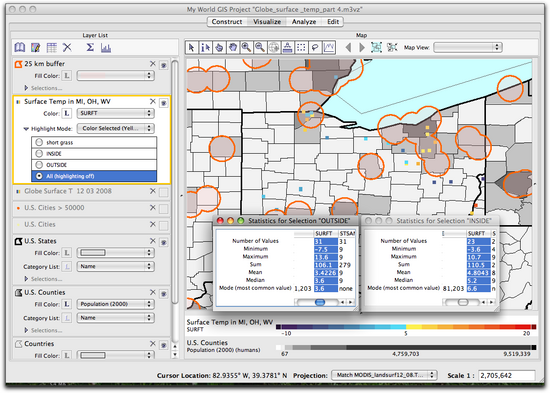The width and height of the screenshot is (550, 393).
Task: Select the lasso selection tool
Action: pyautogui.click(x=315, y=47)
